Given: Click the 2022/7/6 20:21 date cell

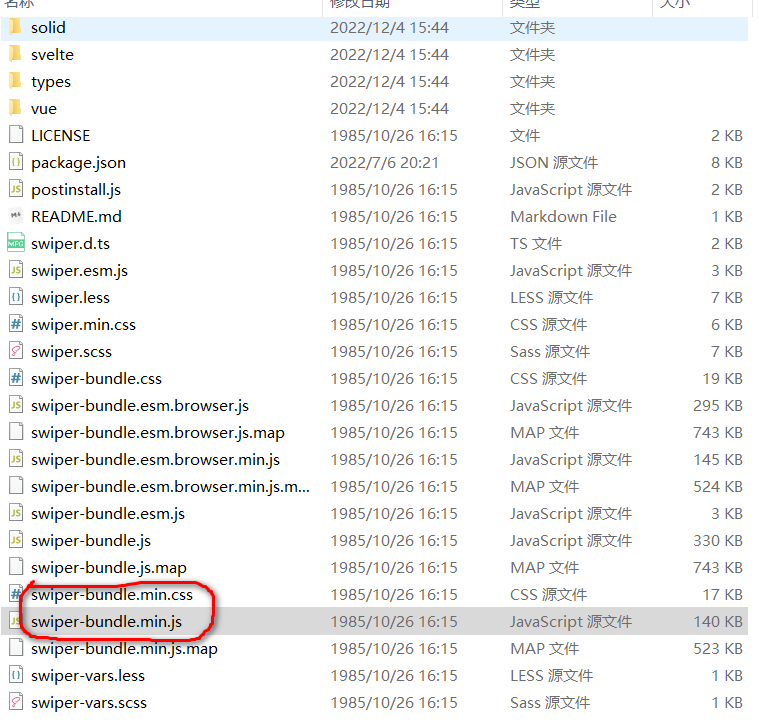Looking at the screenshot, I should (384, 163).
